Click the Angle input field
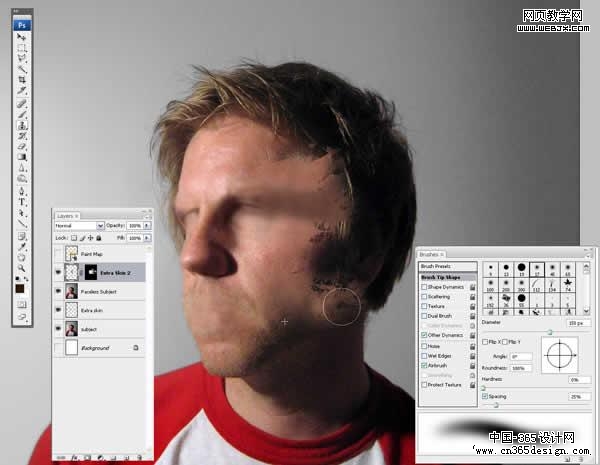This screenshot has height=465, width=600. click(x=521, y=356)
